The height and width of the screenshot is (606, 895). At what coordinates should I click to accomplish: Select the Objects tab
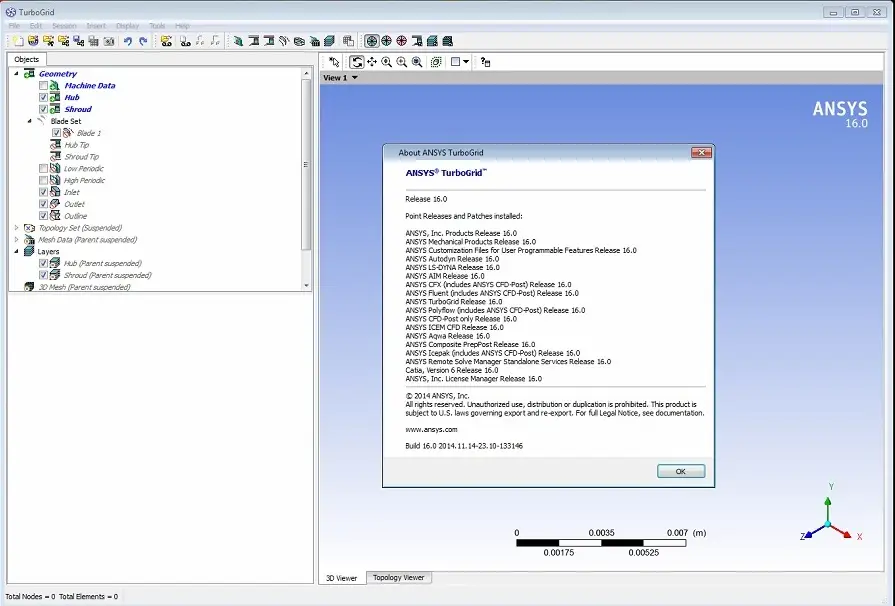[x=26, y=59]
